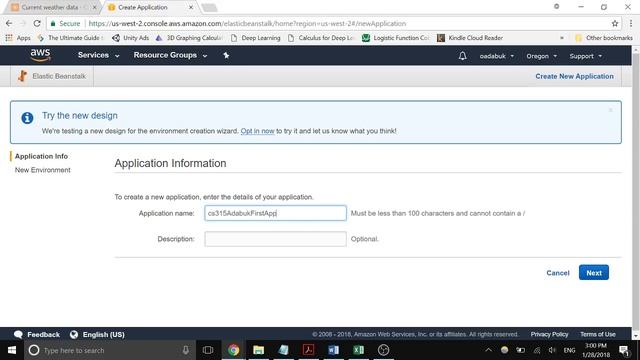This screenshot has height=360, width=640.
Task: Click the pin shortcuts icon in AWS navbar
Action: pyautogui.click(x=226, y=55)
